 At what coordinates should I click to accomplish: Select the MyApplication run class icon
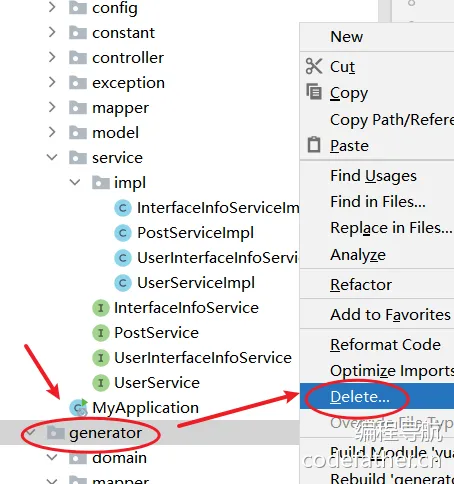[x=79, y=408]
